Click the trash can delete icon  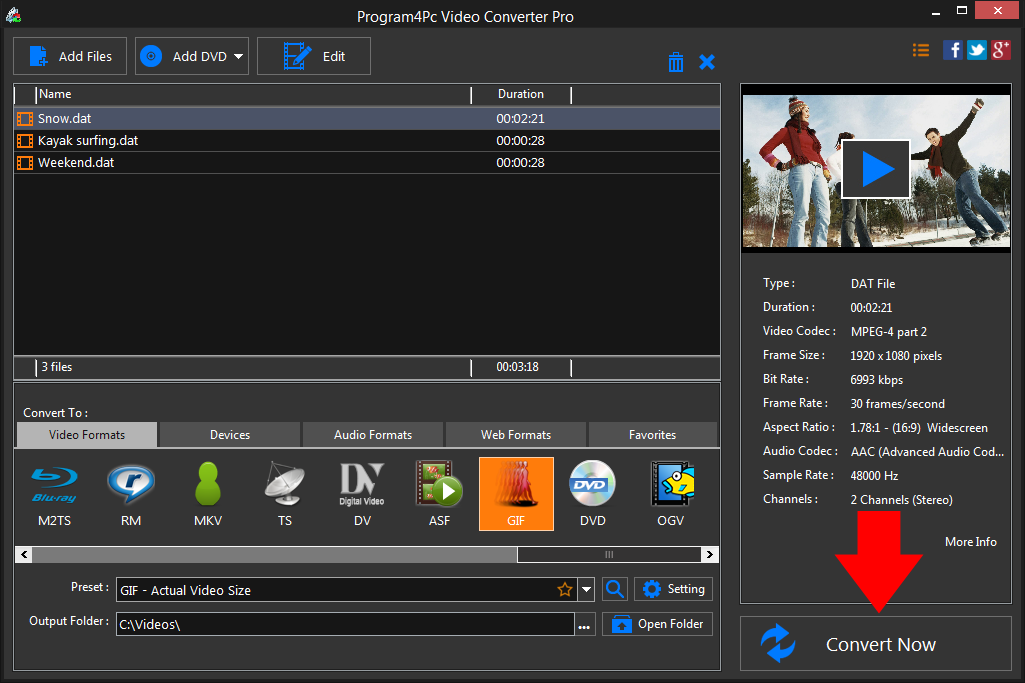coord(676,62)
